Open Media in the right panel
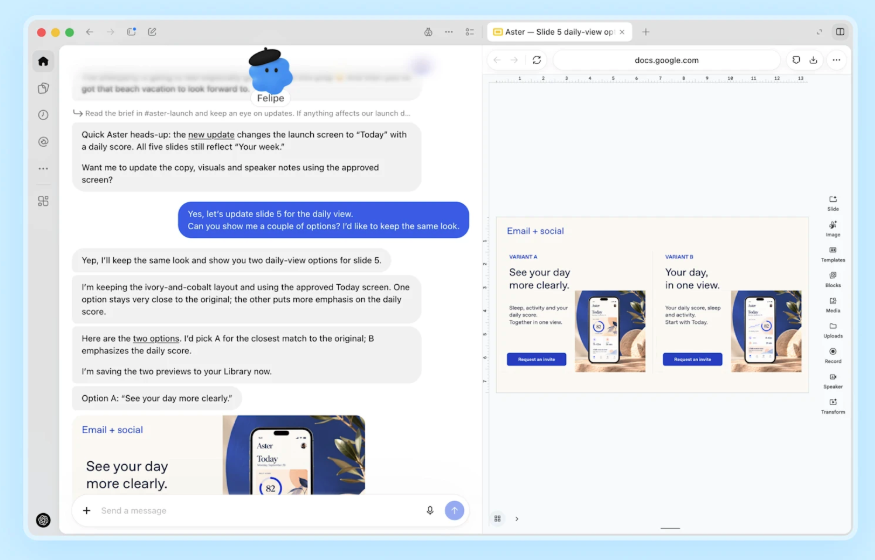The image size is (875, 560). 833,305
